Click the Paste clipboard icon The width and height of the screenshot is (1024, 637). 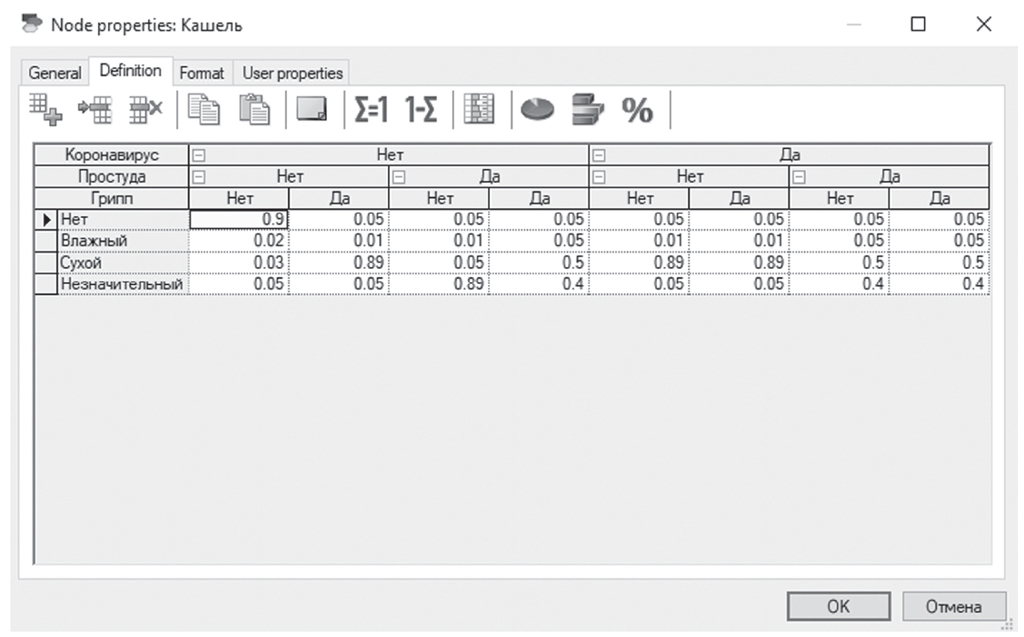(x=253, y=109)
